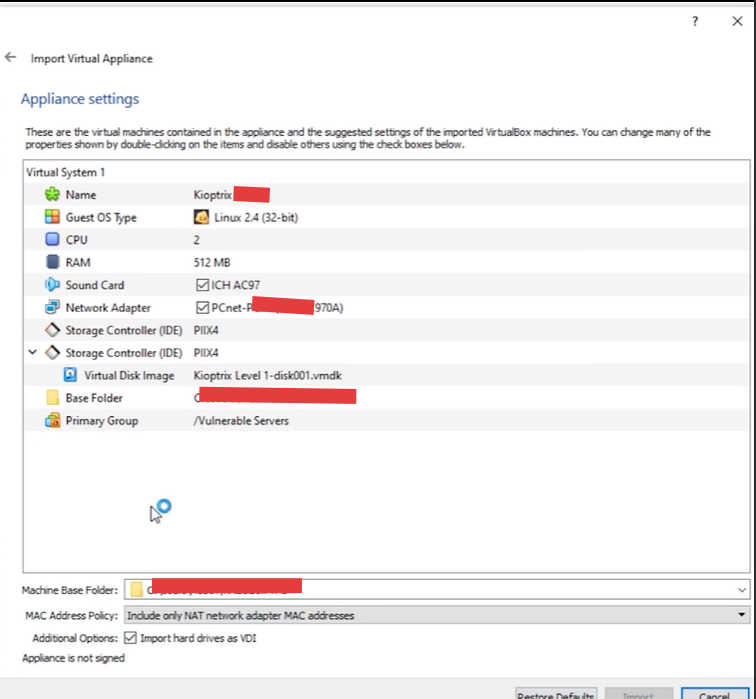756x699 pixels.
Task: Click the green Name row icon
Action: click(x=52, y=194)
